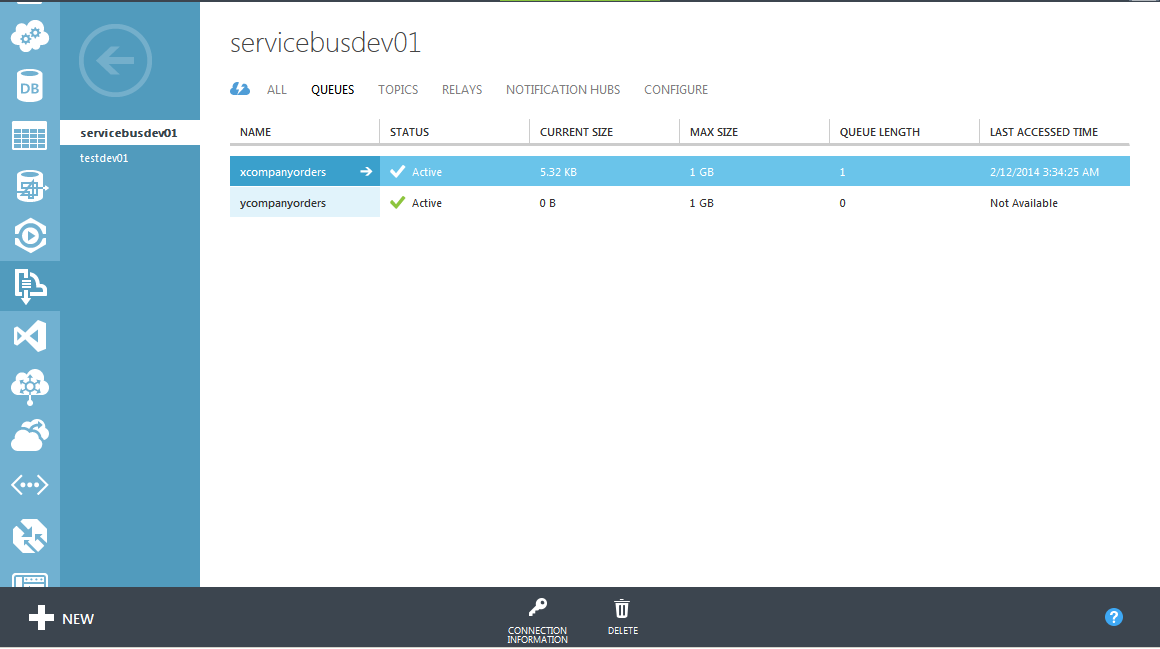This screenshot has height=649, width=1160.
Task: Switch to the QUEUES tab
Action: [x=332, y=90]
